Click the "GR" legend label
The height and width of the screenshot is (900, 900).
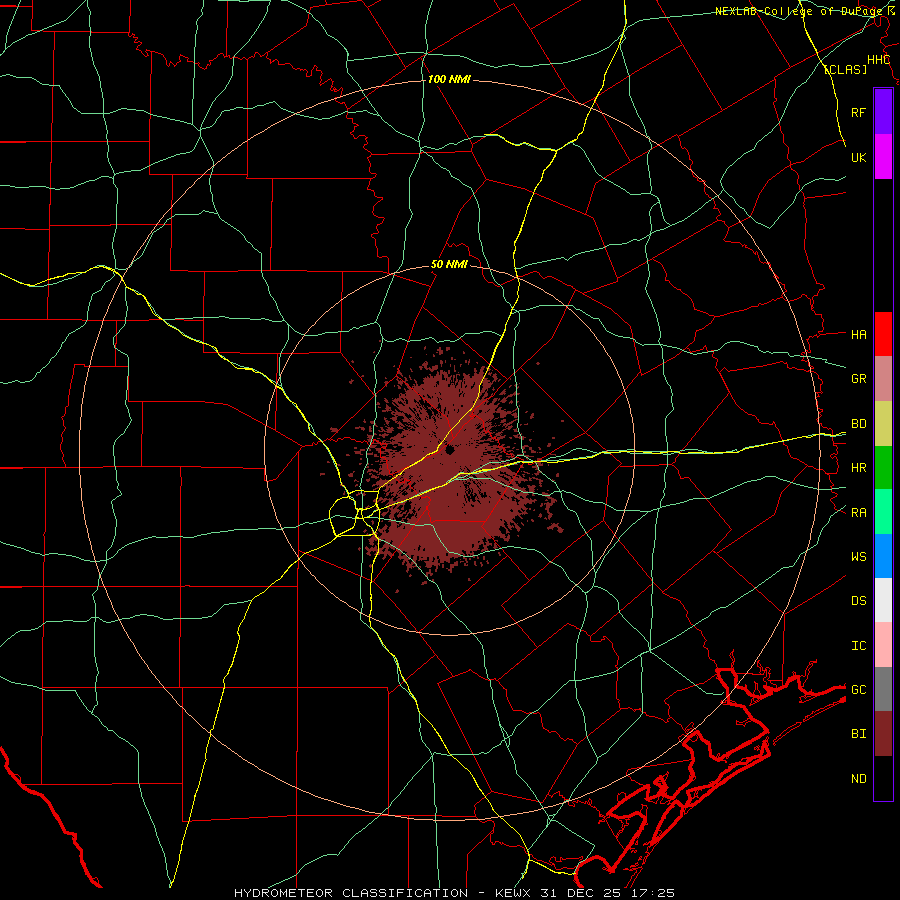pos(858,378)
